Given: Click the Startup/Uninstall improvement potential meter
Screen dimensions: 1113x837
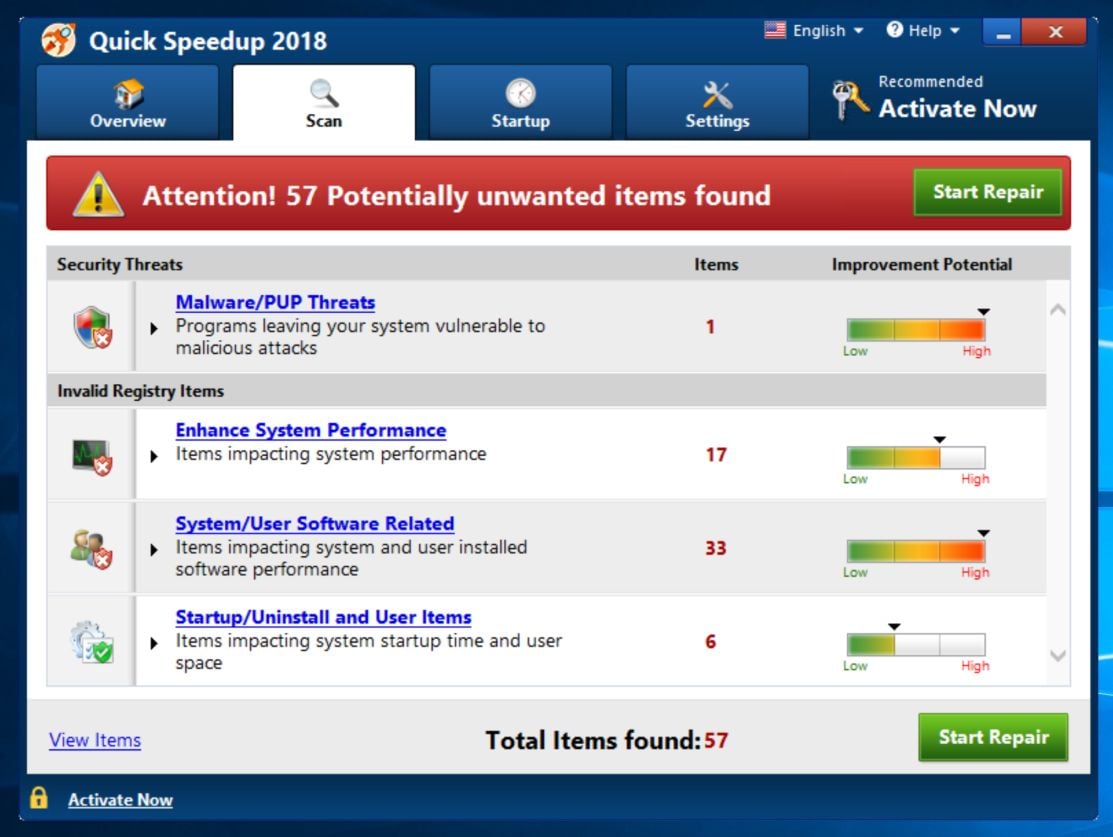Looking at the screenshot, I should [916, 645].
